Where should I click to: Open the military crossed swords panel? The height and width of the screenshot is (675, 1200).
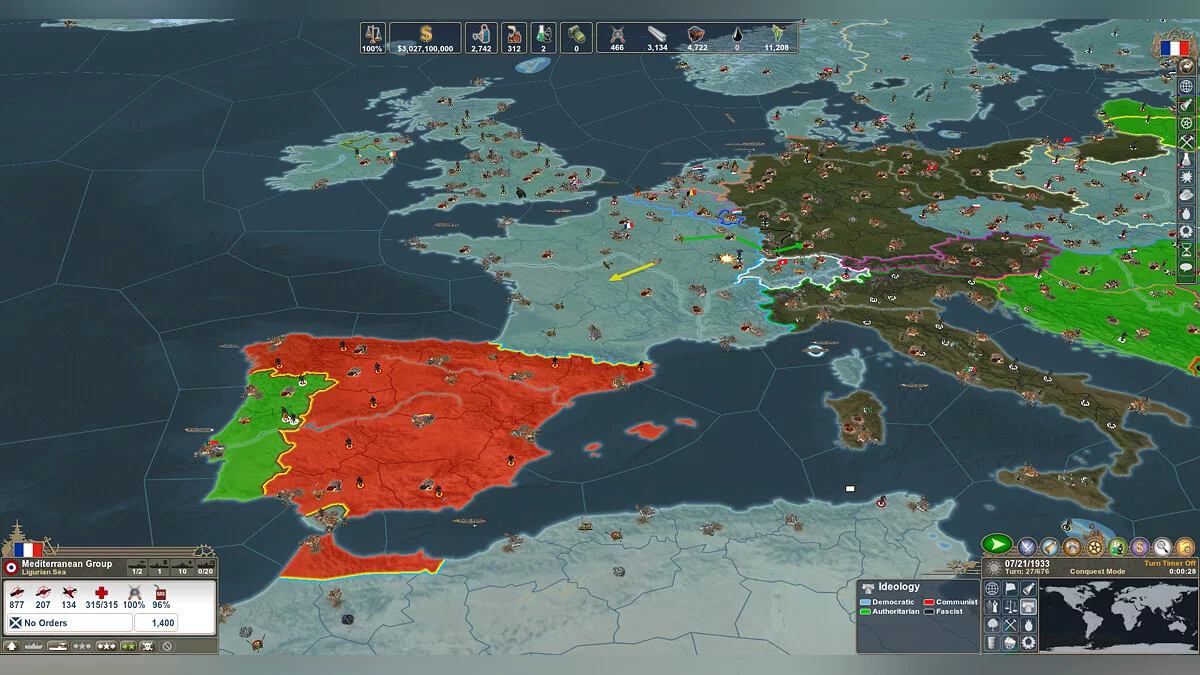1027,547
